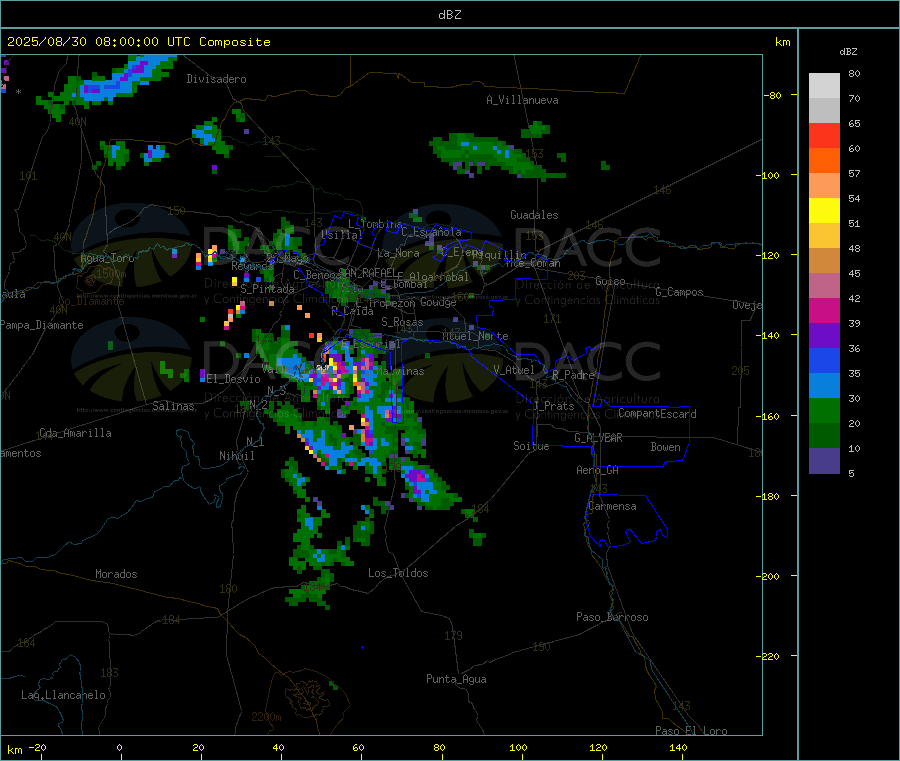Click the Carmensa place label
The image size is (900, 761).
click(x=612, y=506)
